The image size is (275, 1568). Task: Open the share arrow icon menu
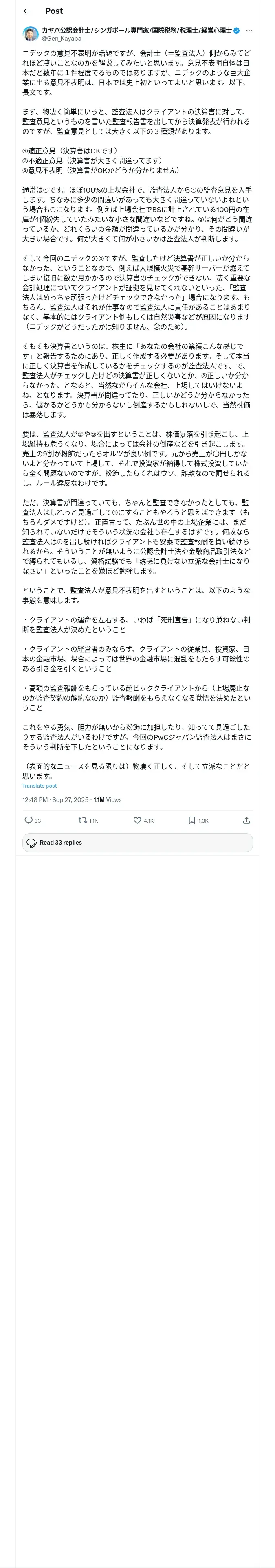(x=246, y=820)
